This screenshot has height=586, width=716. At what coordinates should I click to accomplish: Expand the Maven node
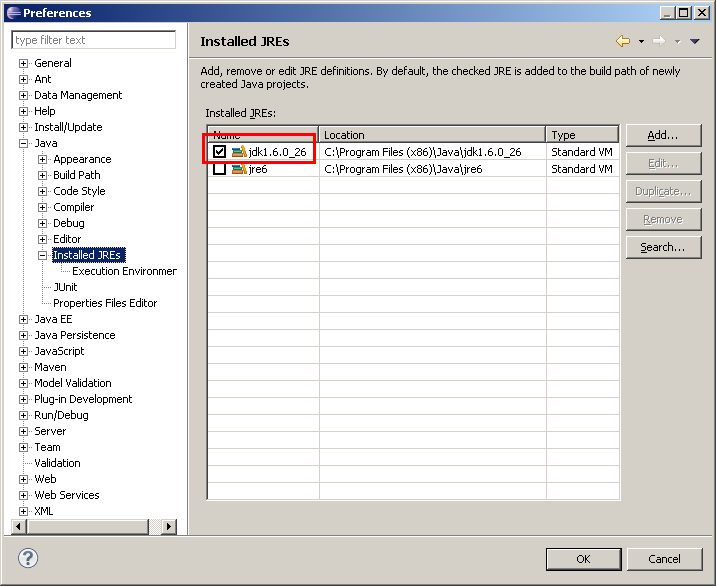[x=23, y=367]
